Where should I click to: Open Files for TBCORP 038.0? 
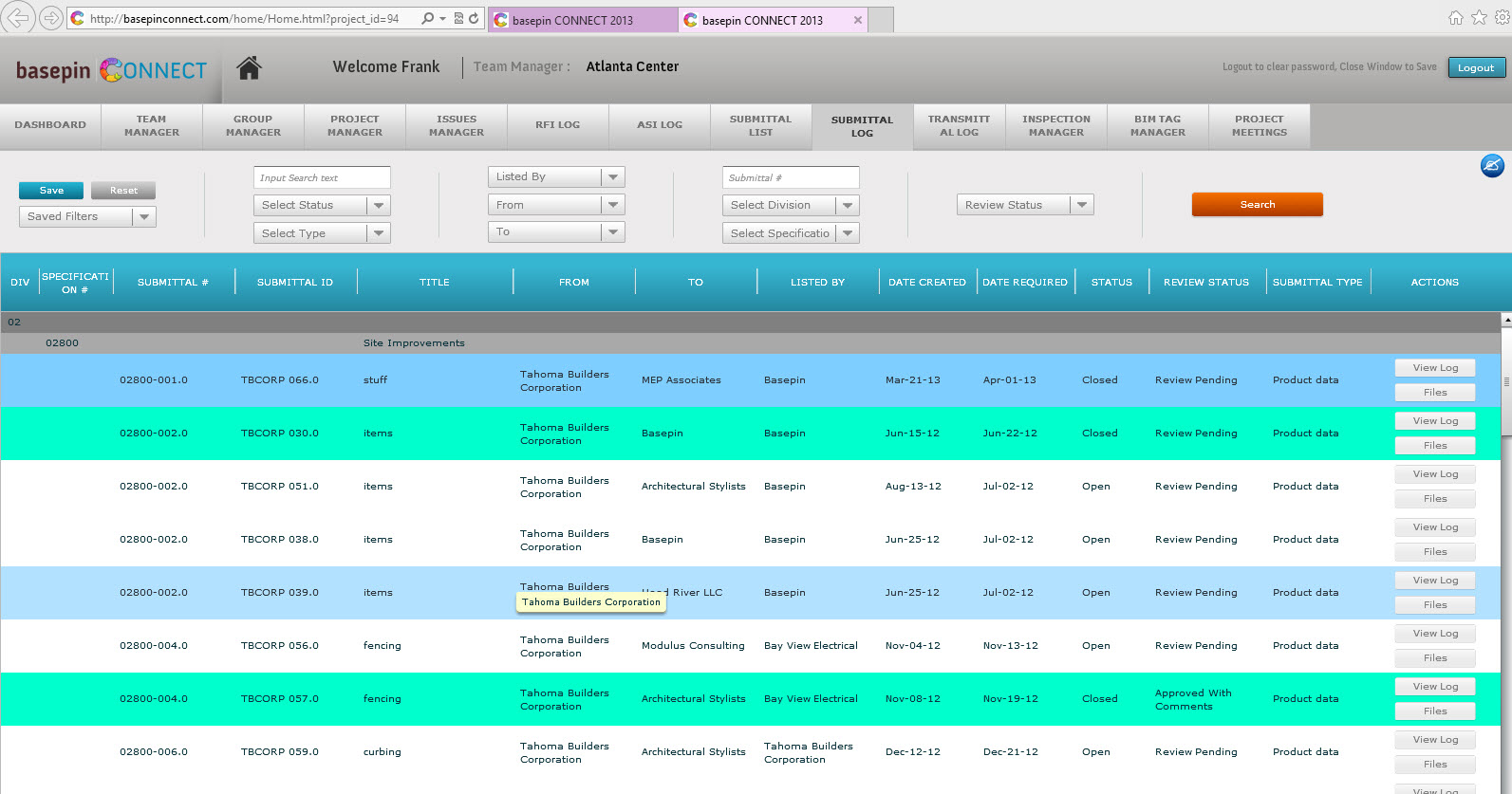point(1435,552)
